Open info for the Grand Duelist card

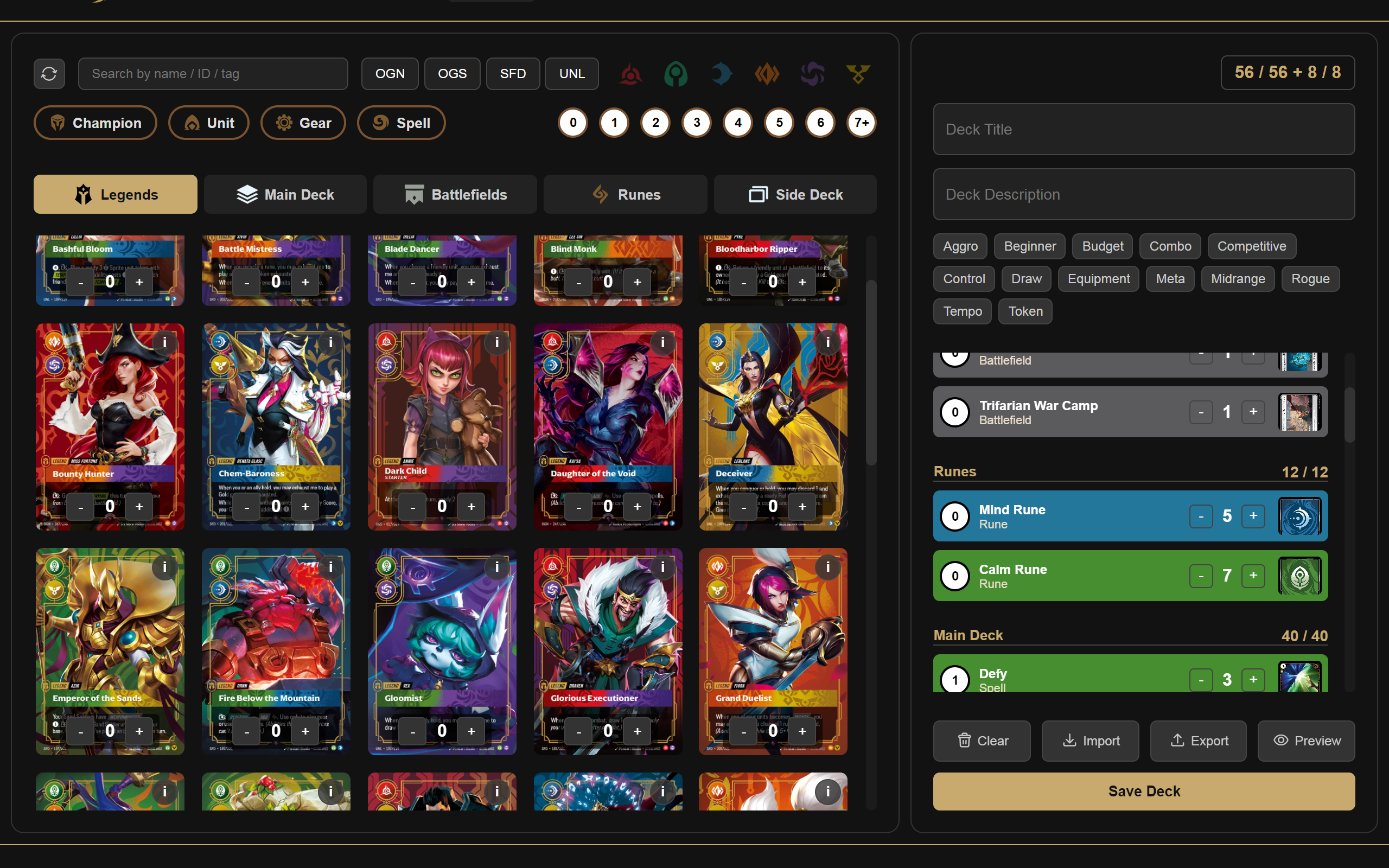coord(827,567)
